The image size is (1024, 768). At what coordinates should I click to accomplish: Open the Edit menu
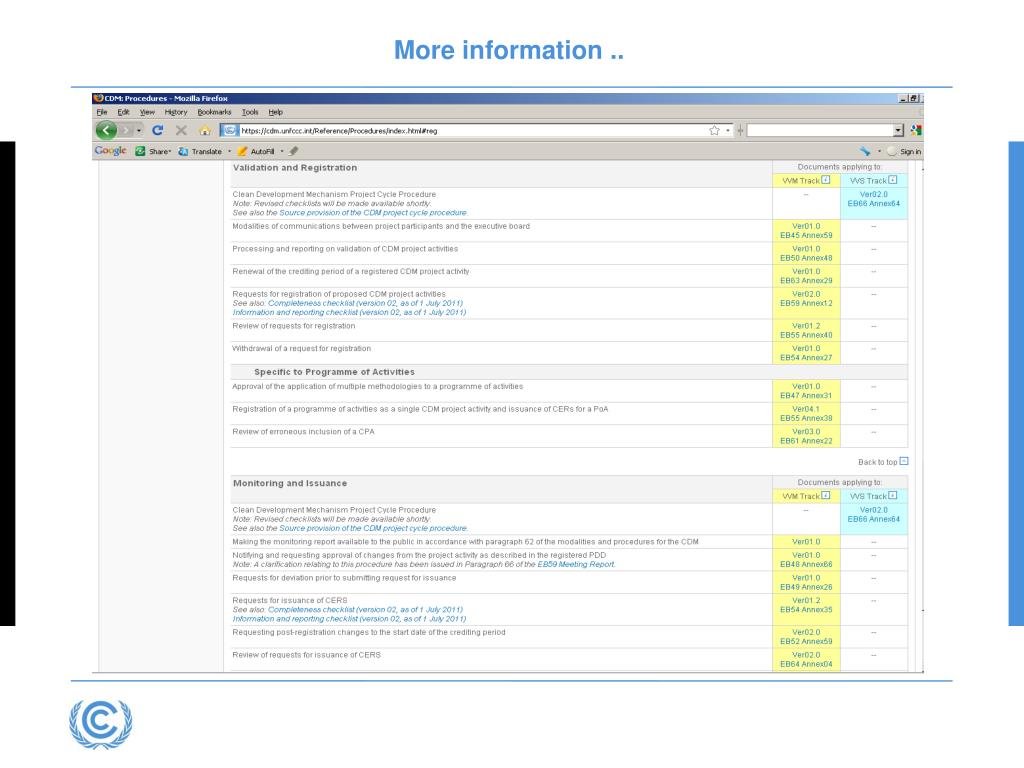point(123,112)
